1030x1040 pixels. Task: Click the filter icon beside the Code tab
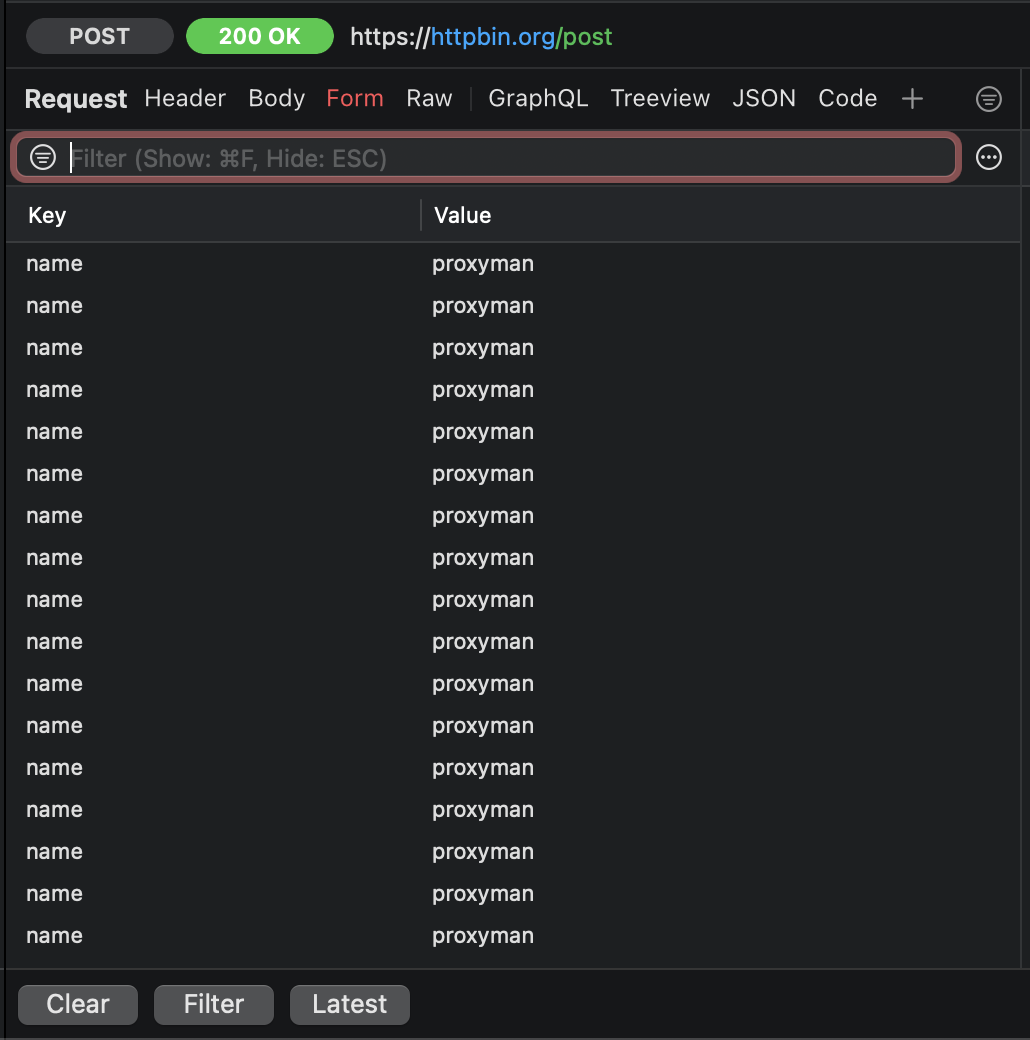point(988,99)
